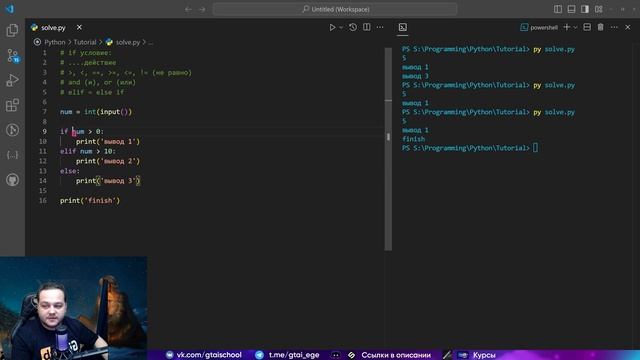Click the webcam video thumbnail

(x=73, y=308)
